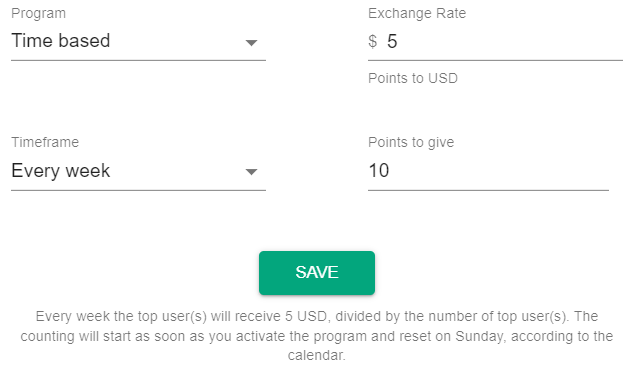Choose the 'Every week' timeframe value
637x384 pixels.
(61, 171)
